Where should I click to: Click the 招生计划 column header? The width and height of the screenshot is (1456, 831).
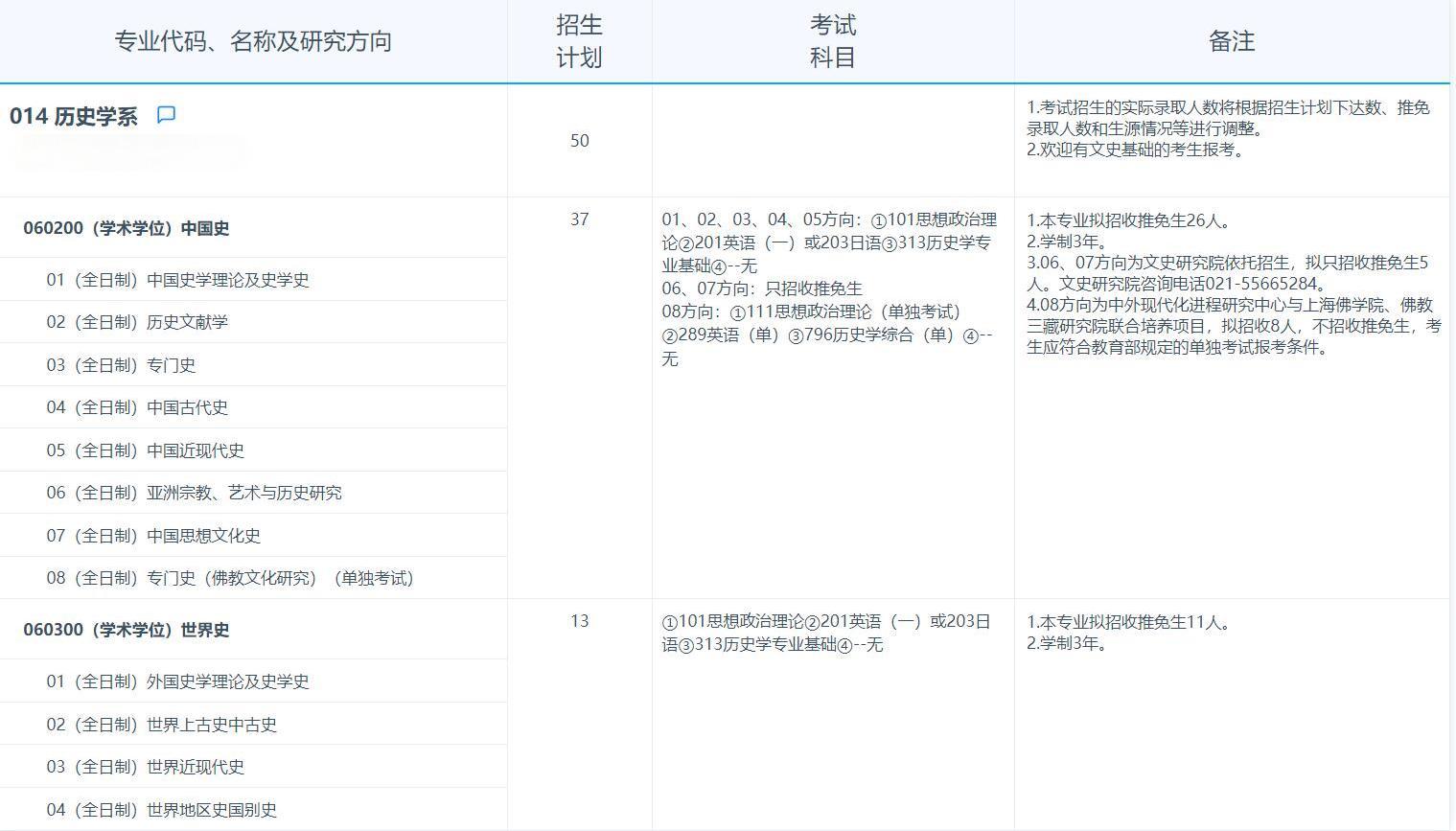coord(579,40)
